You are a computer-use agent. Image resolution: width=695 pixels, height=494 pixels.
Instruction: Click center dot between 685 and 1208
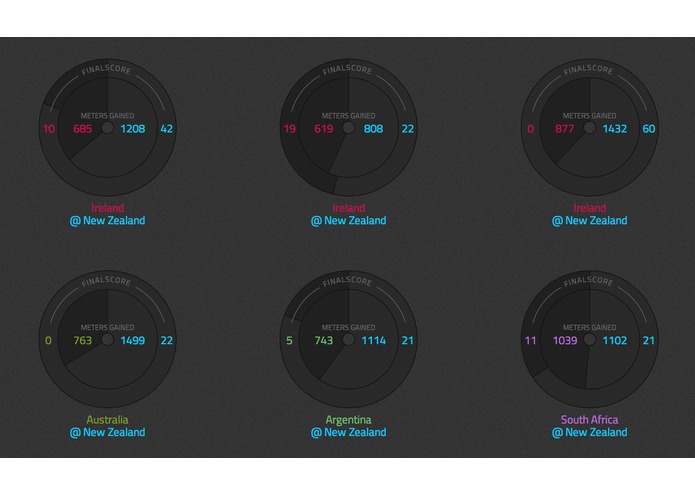pyautogui.click(x=108, y=128)
